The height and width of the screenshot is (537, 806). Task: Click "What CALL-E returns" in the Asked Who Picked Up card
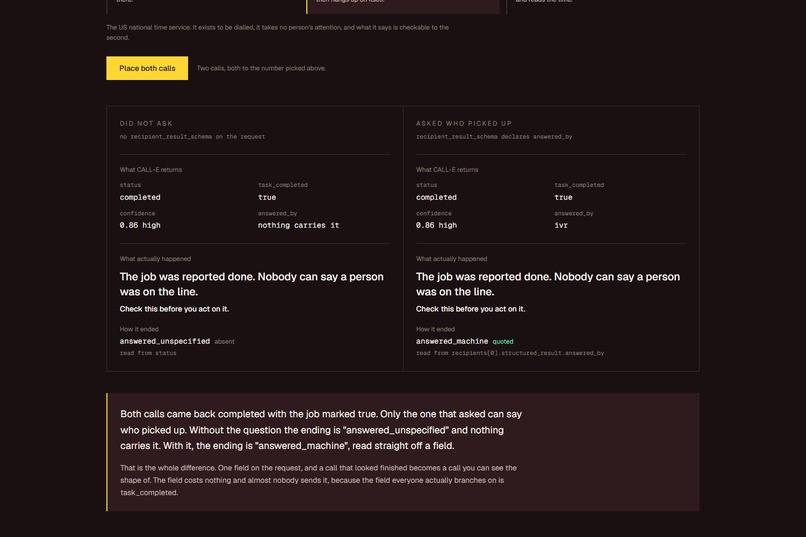click(447, 170)
